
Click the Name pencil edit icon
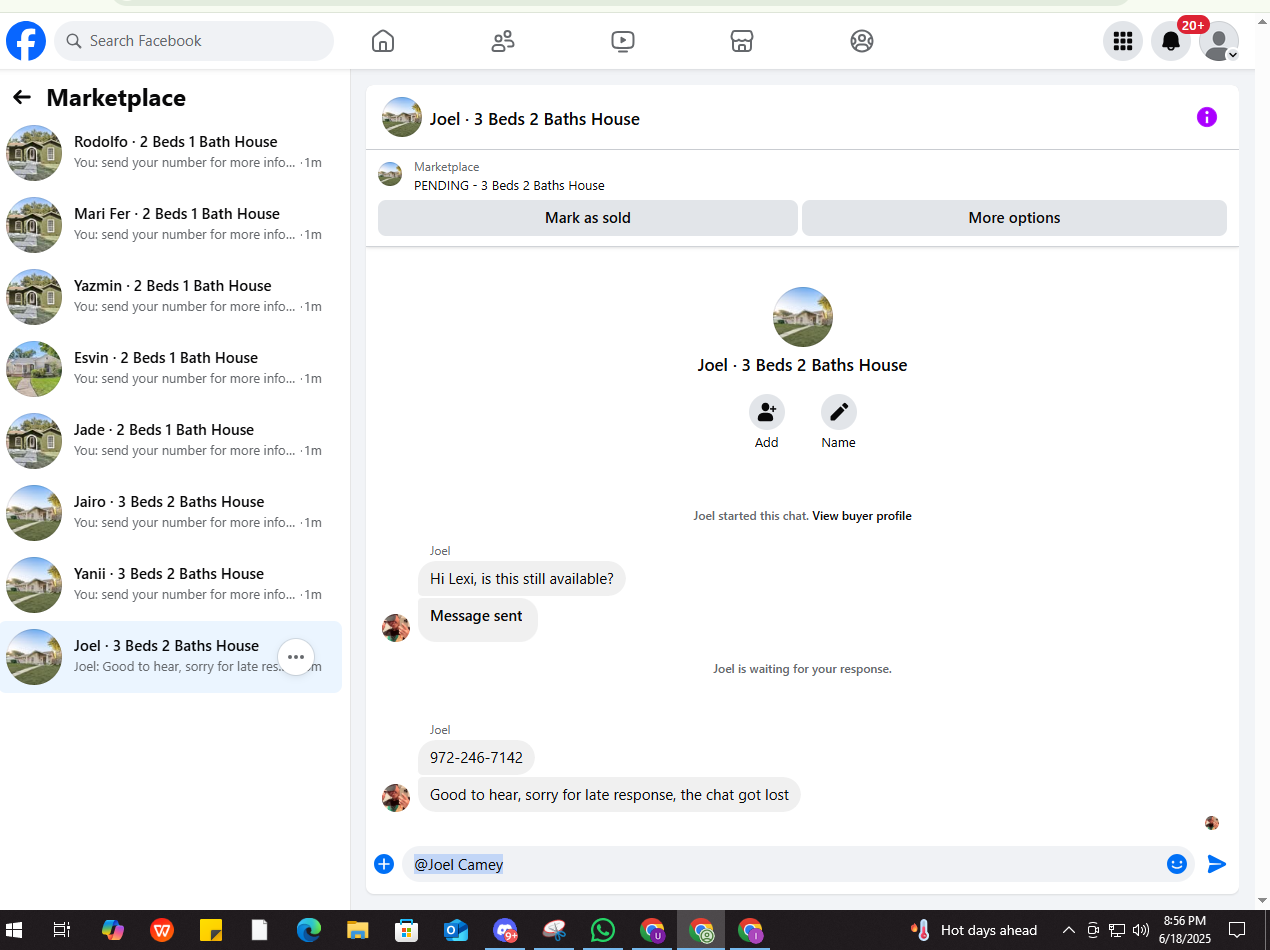(839, 412)
